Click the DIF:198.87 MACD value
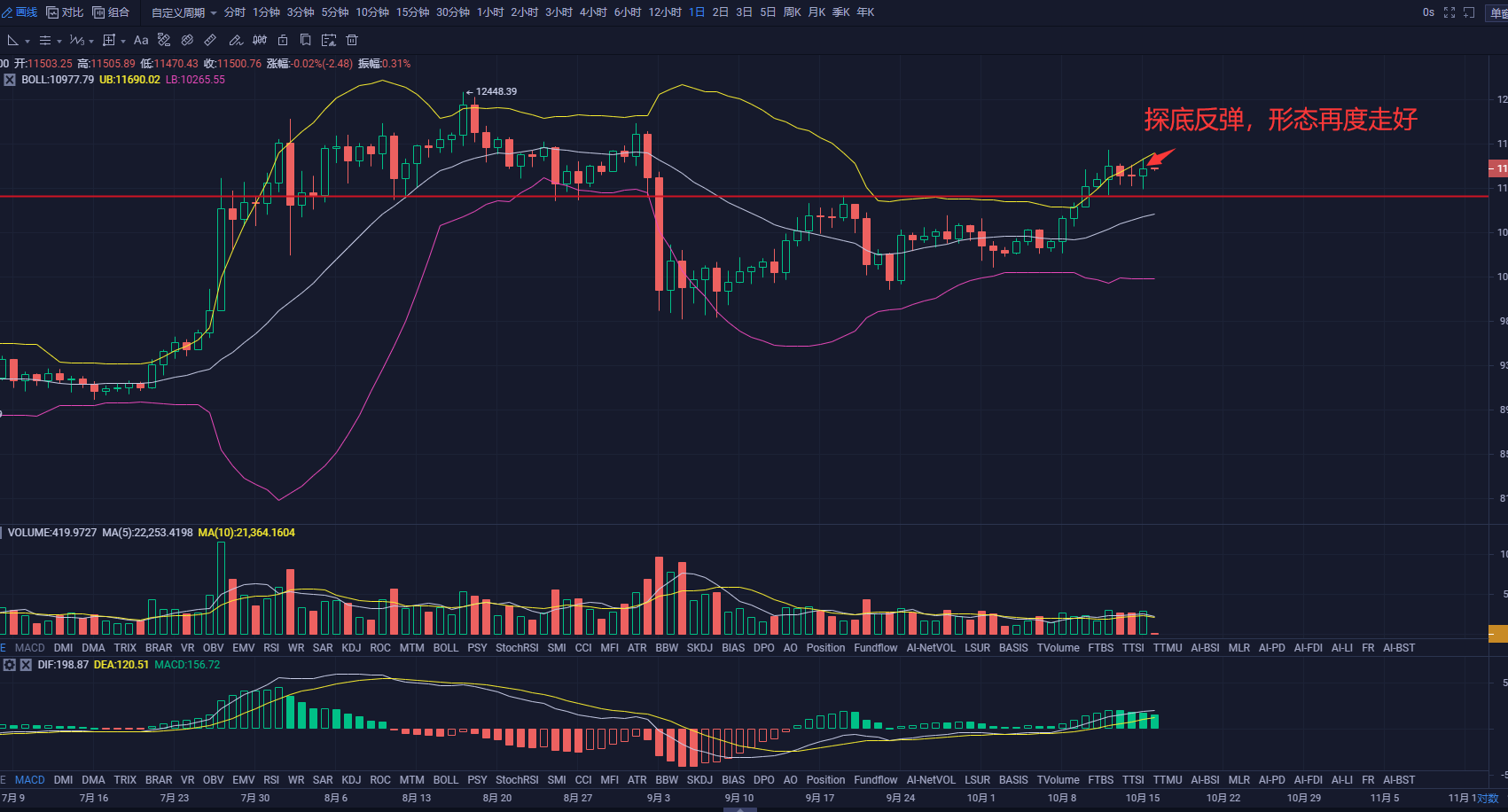The image size is (1508, 812). (x=63, y=665)
